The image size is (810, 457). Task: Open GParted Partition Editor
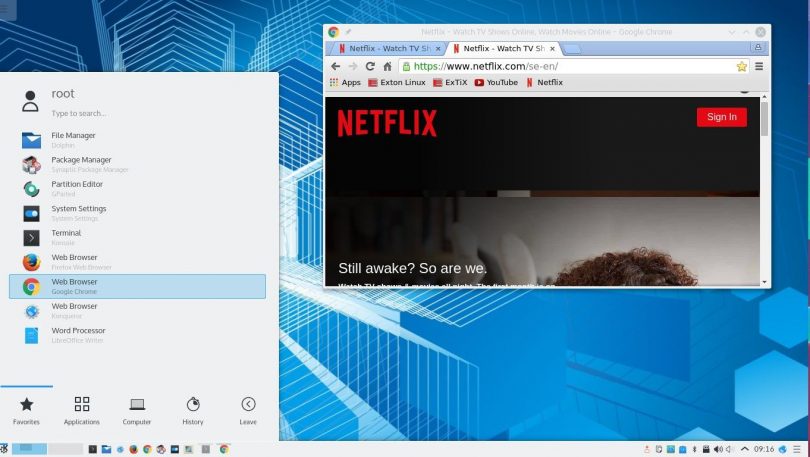[137, 188]
